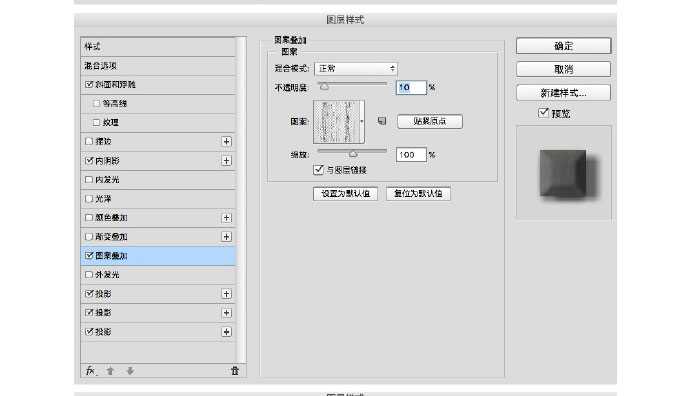The width and height of the screenshot is (690, 396).
Task: Click the move effect down arrow
Action: pos(130,371)
